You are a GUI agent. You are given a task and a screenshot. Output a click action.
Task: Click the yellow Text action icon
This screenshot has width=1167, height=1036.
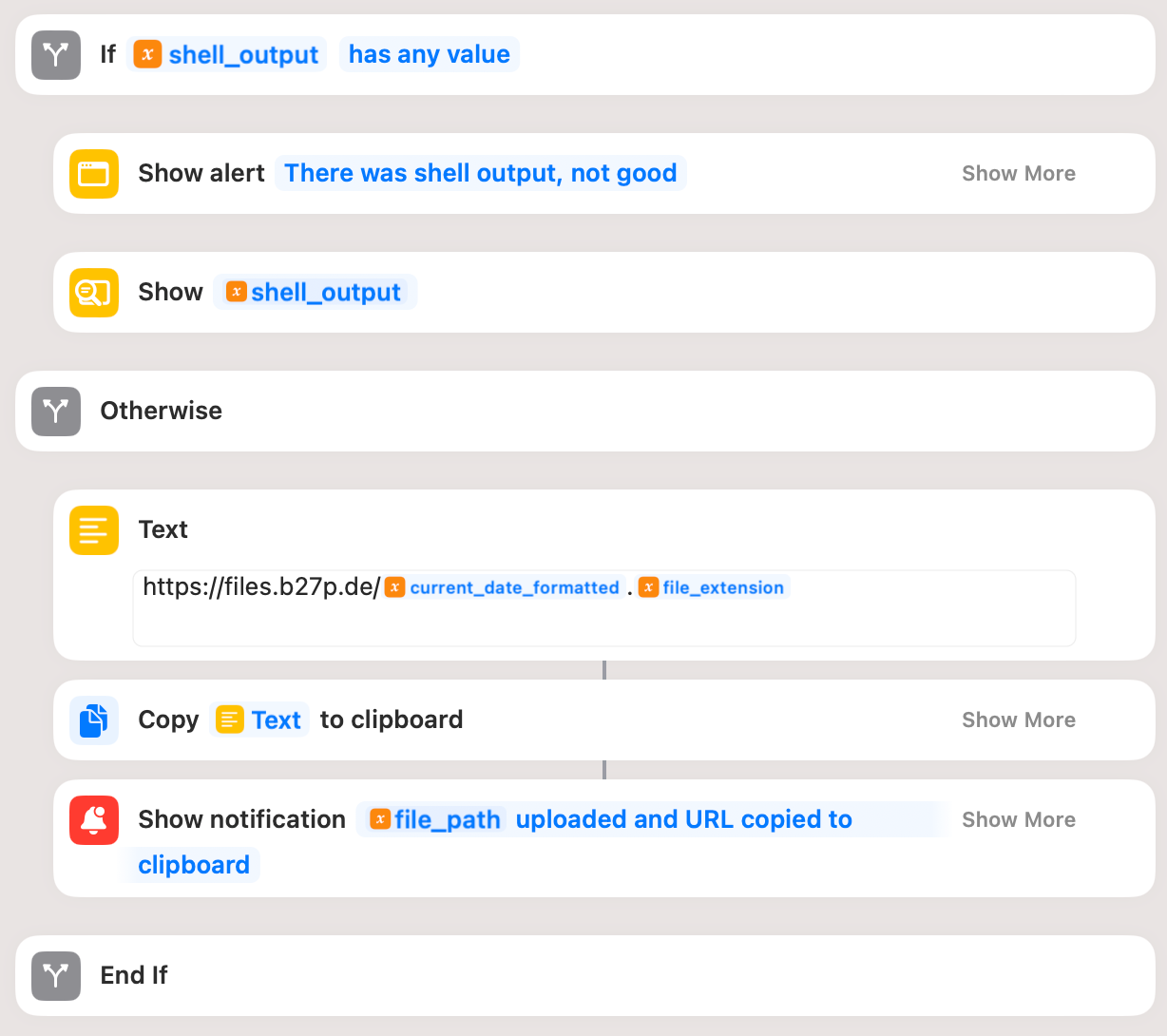pos(94,530)
